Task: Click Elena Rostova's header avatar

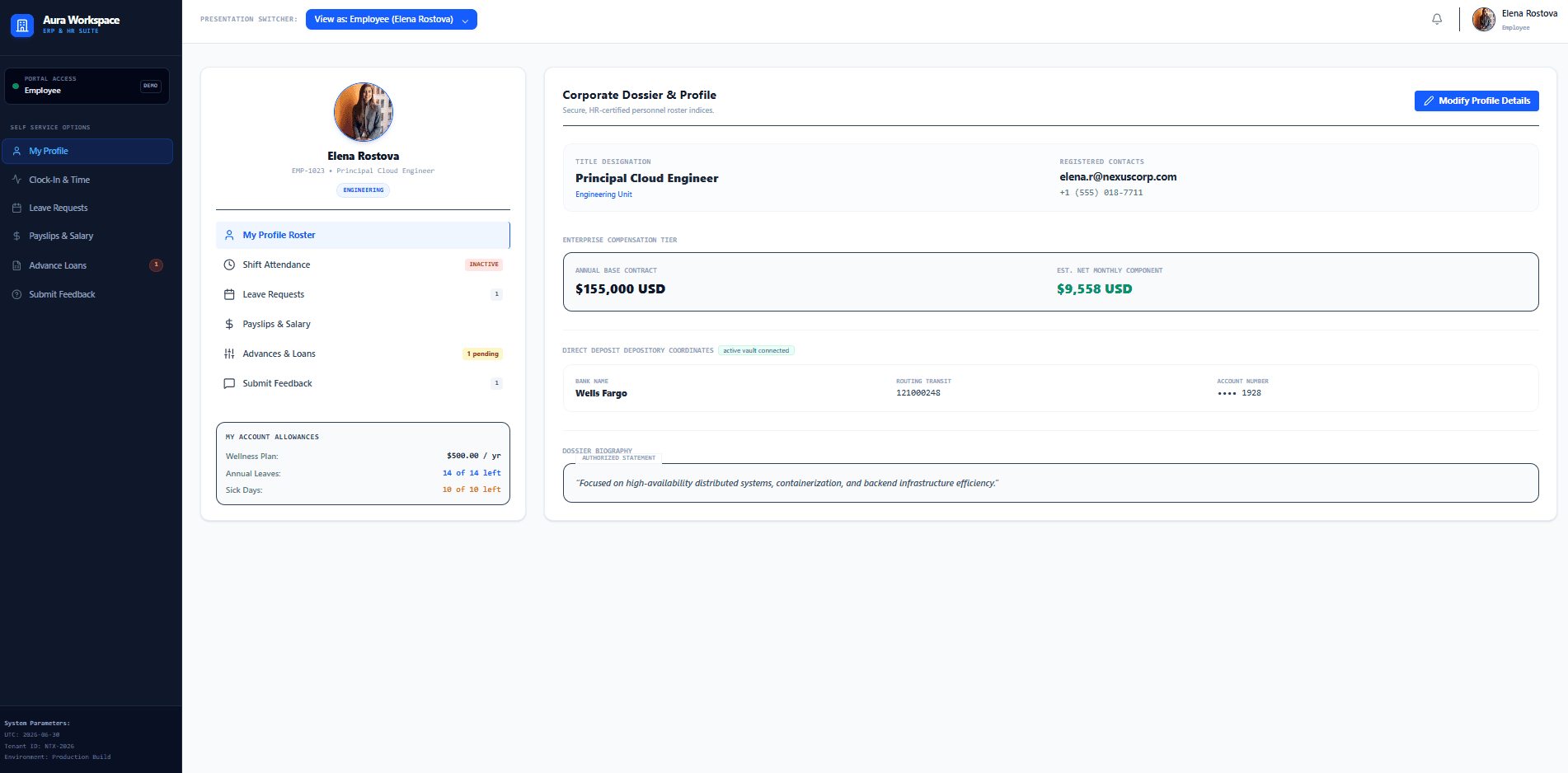Action: [x=1484, y=19]
